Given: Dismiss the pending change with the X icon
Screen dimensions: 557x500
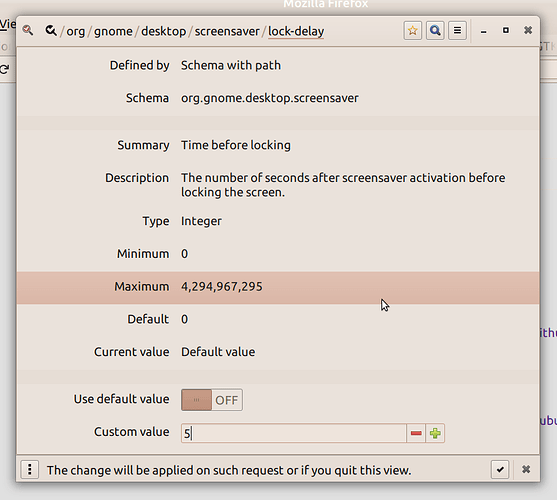Looking at the screenshot, I should tap(526, 469).
